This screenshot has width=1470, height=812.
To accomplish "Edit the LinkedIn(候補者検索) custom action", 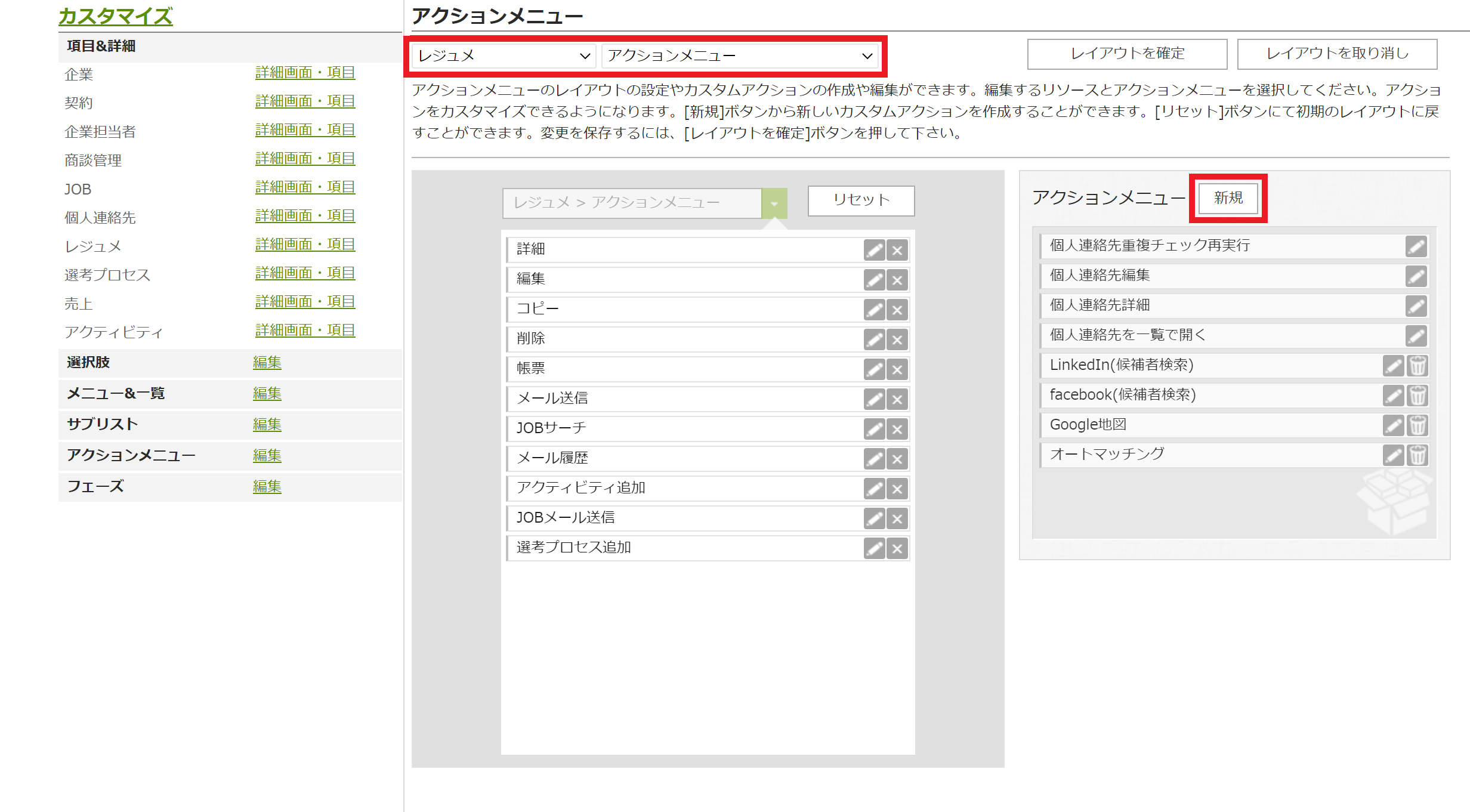I will (x=1393, y=365).
